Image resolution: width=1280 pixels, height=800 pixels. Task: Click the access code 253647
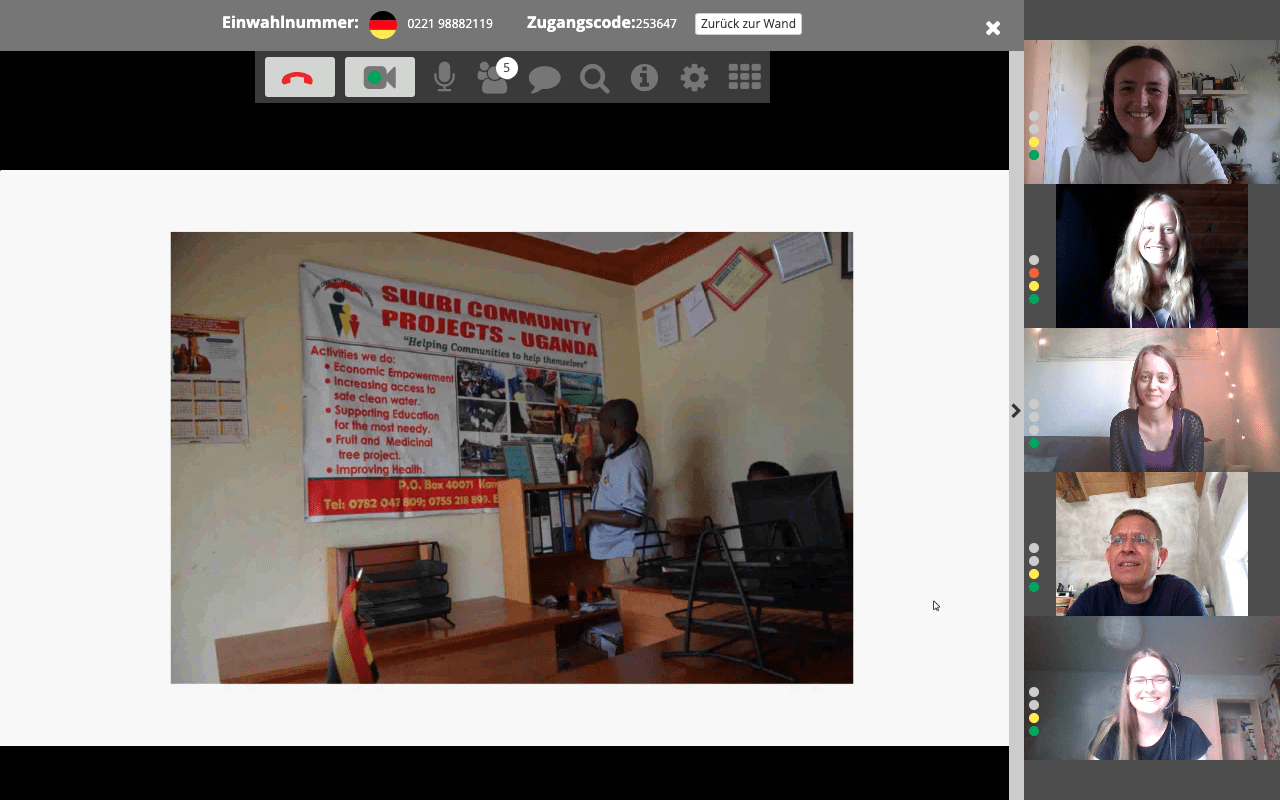pos(656,24)
